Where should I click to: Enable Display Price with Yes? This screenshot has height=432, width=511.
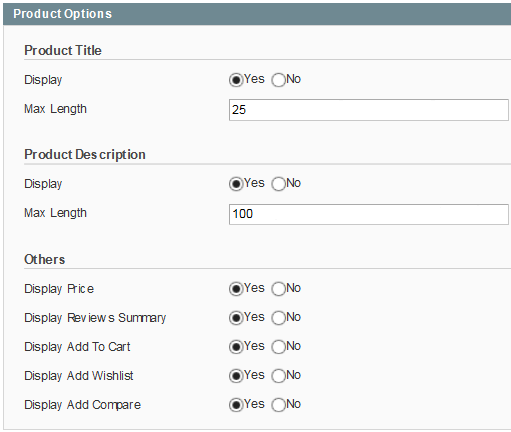pyautogui.click(x=236, y=289)
